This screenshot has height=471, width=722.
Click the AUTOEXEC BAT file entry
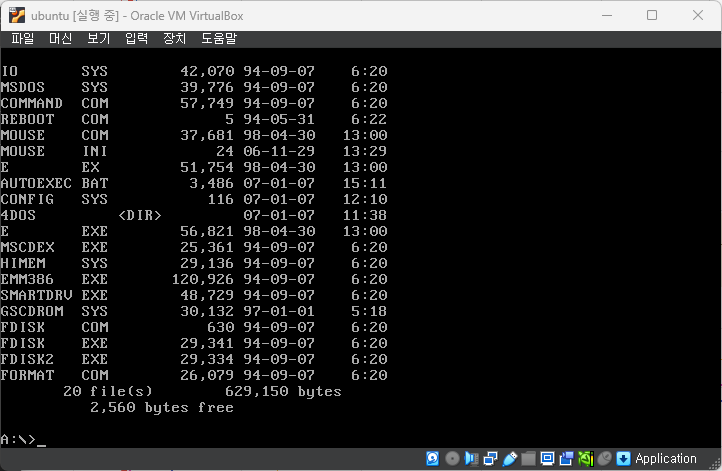pos(194,183)
